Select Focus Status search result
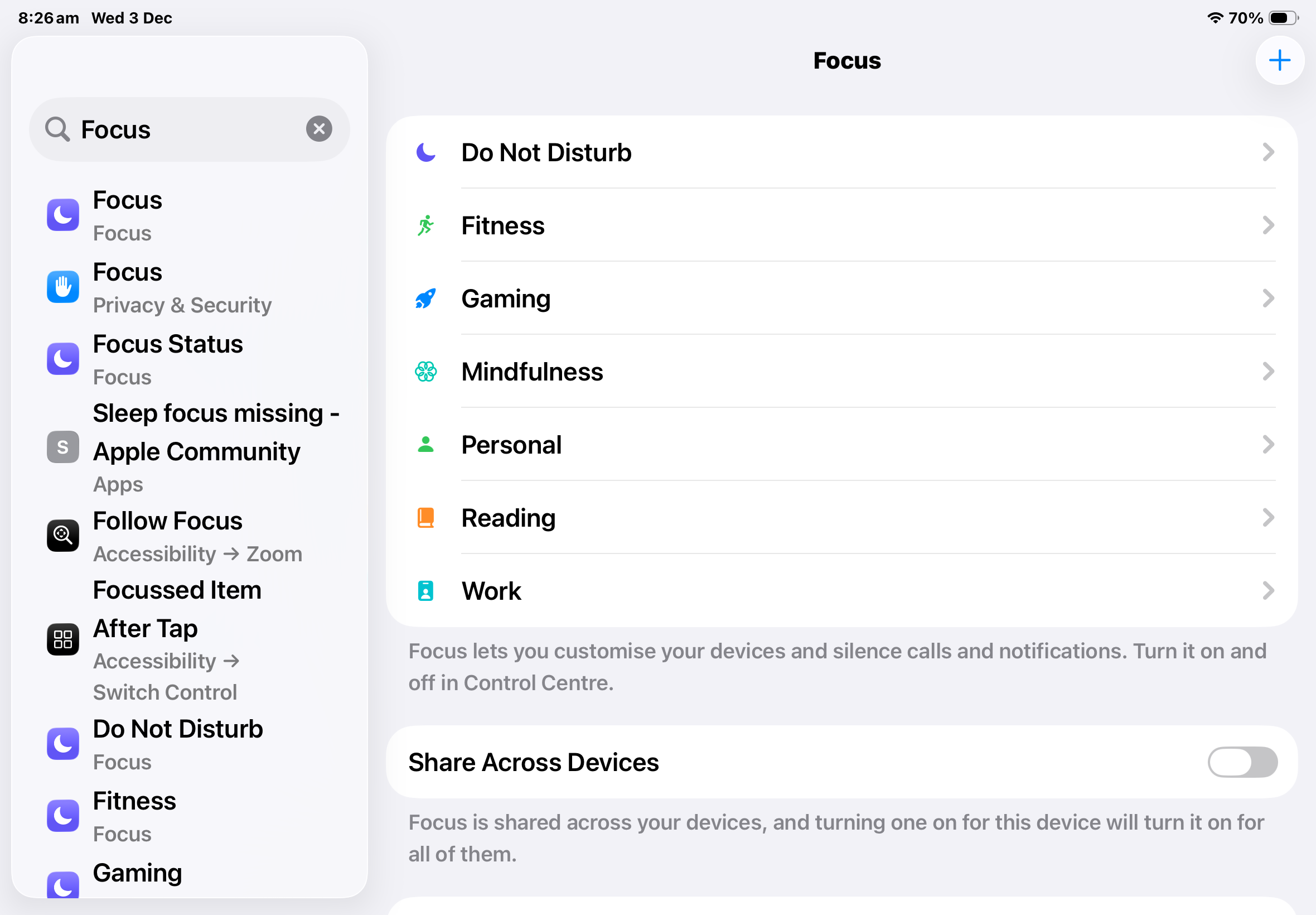 pos(167,359)
